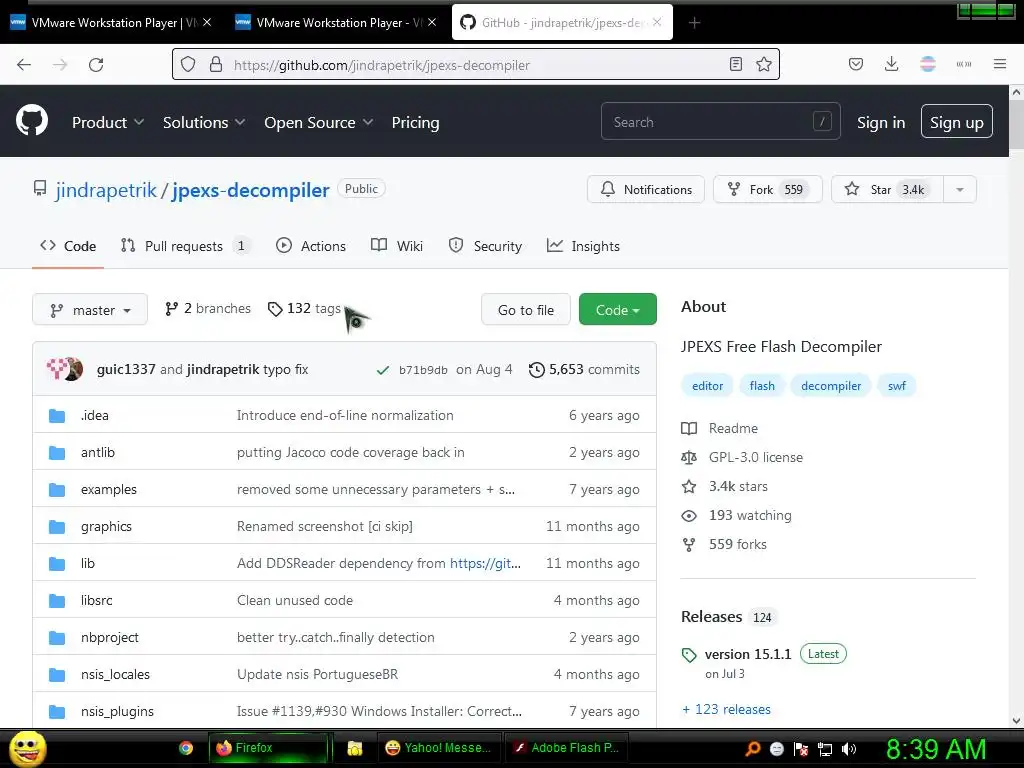Viewport: 1024px width, 768px height.
Task: Click the browser forward arrow
Action: tap(60, 65)
